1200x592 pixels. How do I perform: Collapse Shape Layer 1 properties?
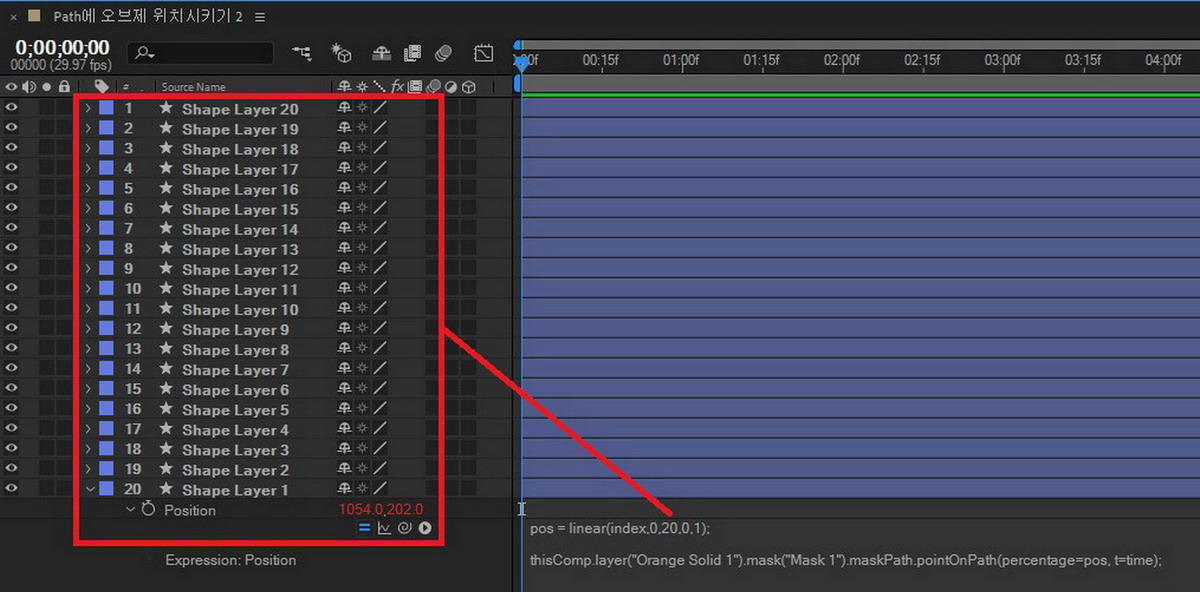pyautogui.click(x=88, y=489)
